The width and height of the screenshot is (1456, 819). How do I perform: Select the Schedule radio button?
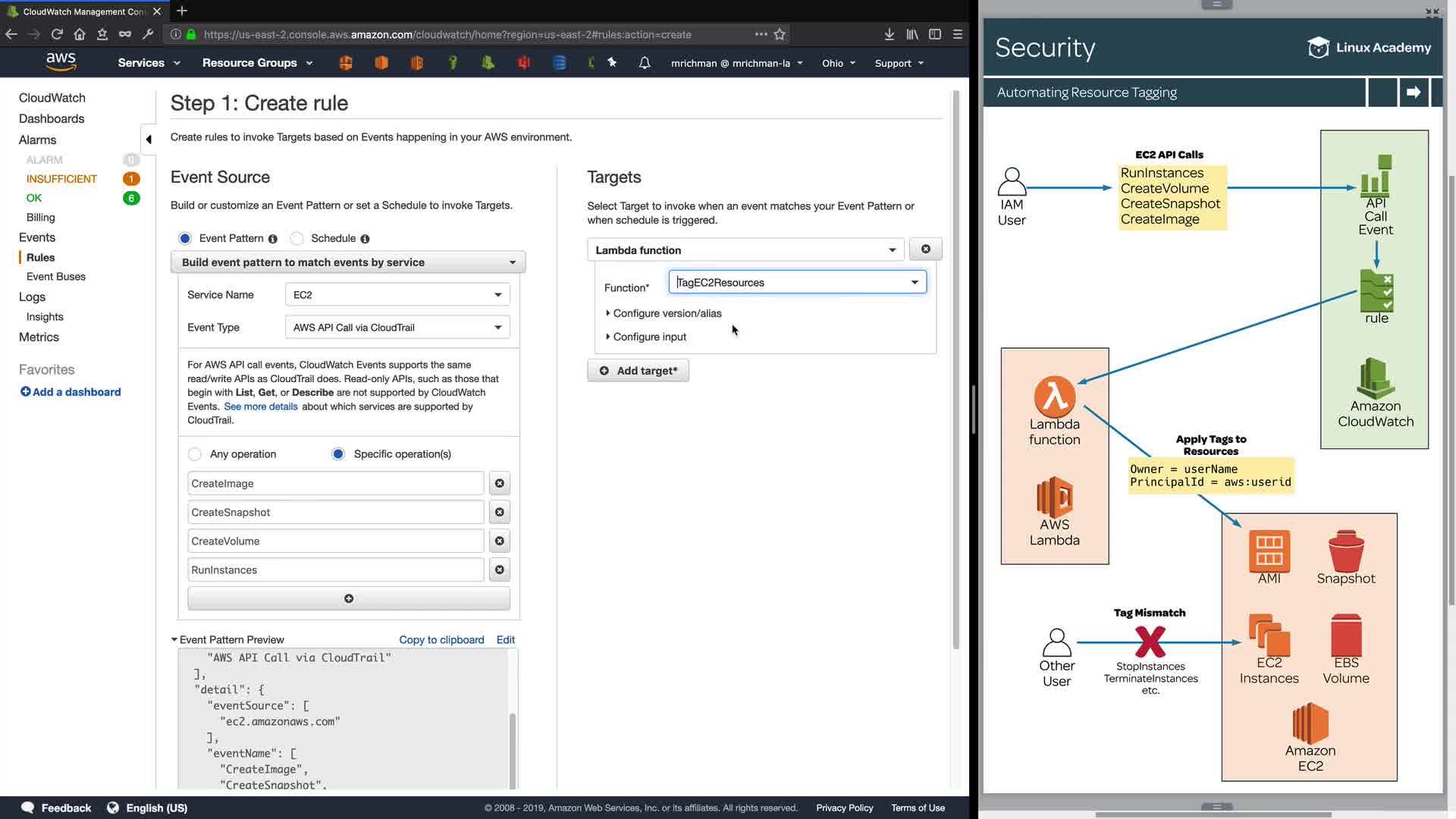297,239
